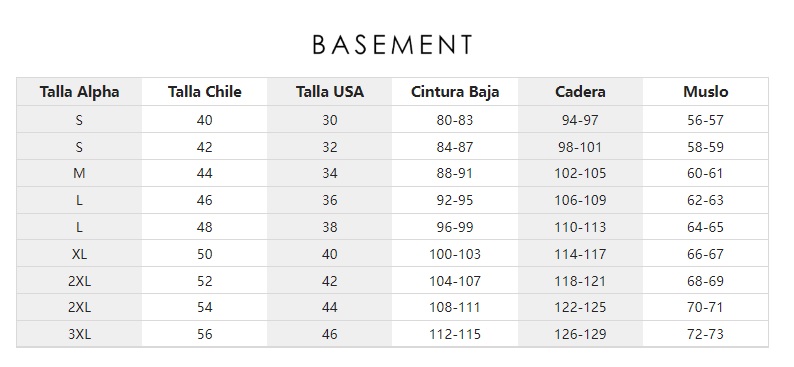This screenshot has height=367, width=794.
Task: Select the M size cell
Action: coord(79,173)
